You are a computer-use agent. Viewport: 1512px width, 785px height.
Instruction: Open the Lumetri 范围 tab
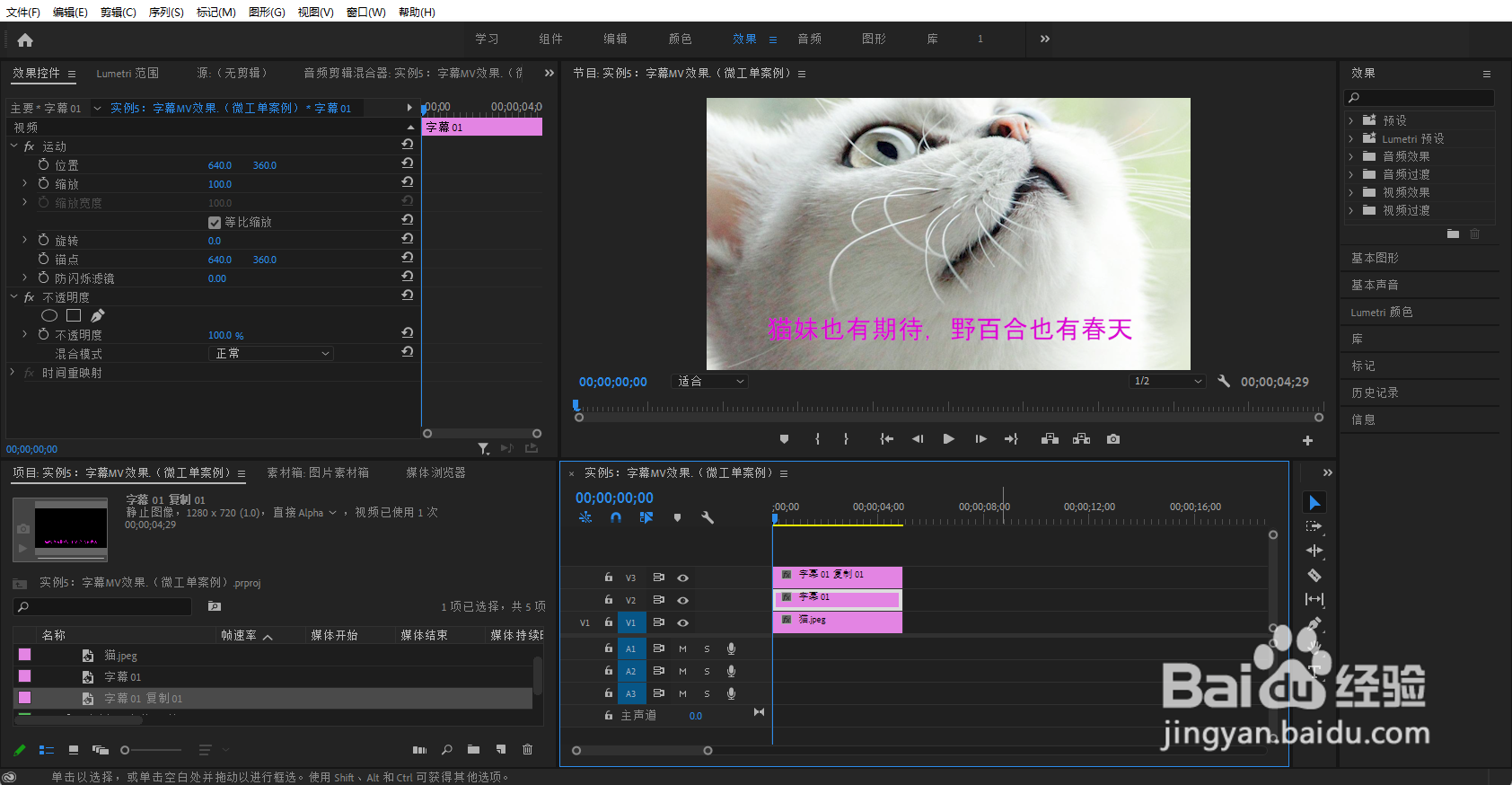127,73
